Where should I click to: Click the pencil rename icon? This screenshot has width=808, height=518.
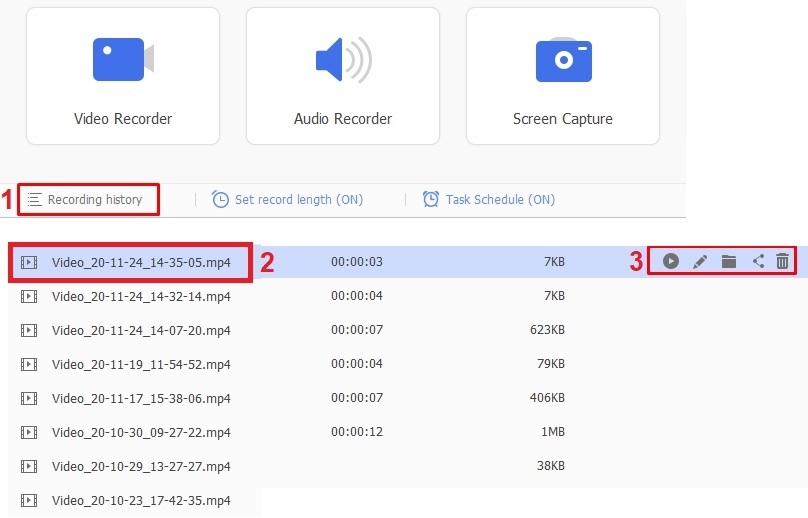pyautogui.click(x=700, y=261)
